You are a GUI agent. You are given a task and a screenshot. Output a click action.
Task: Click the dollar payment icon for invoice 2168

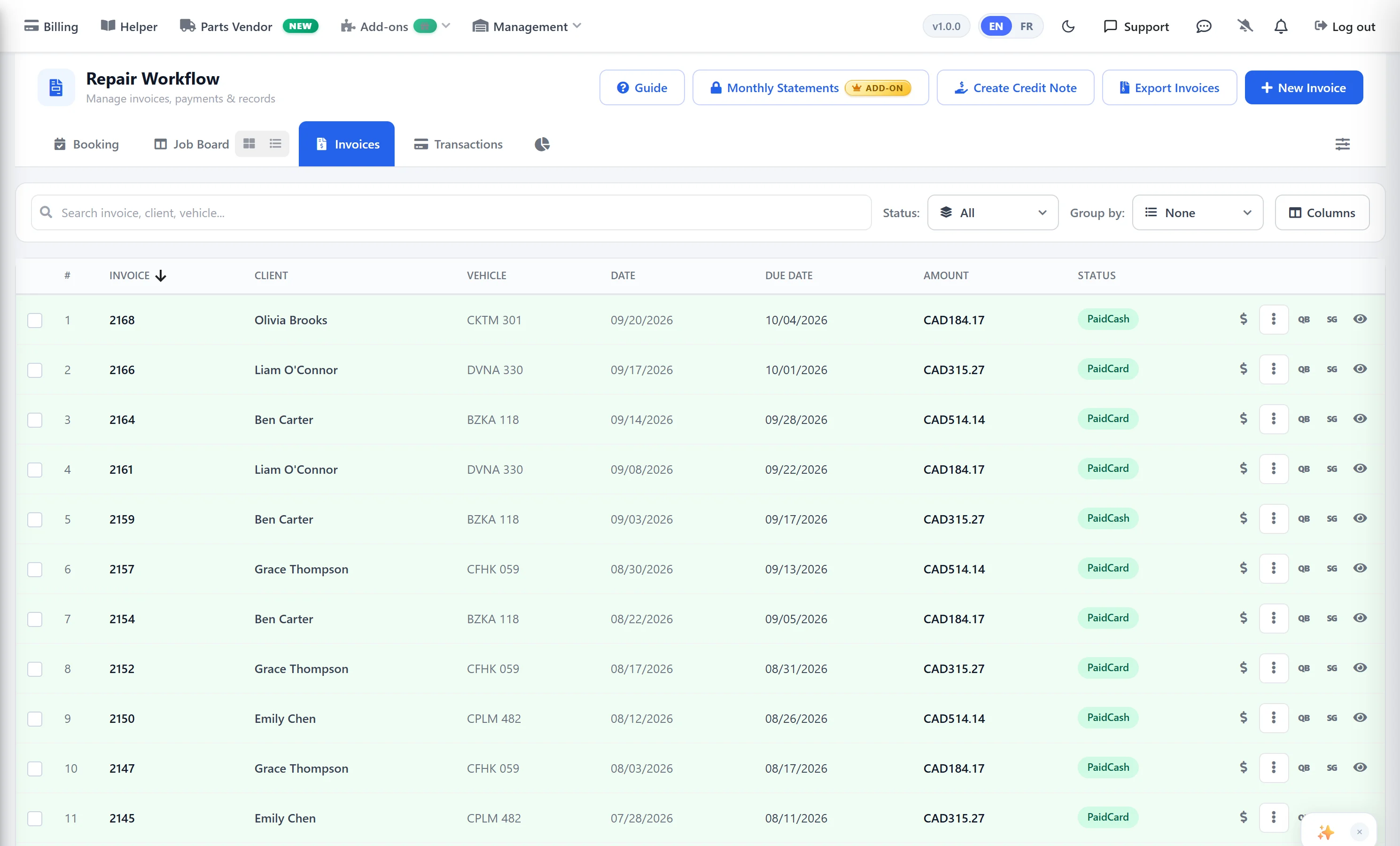point(1243,319)
